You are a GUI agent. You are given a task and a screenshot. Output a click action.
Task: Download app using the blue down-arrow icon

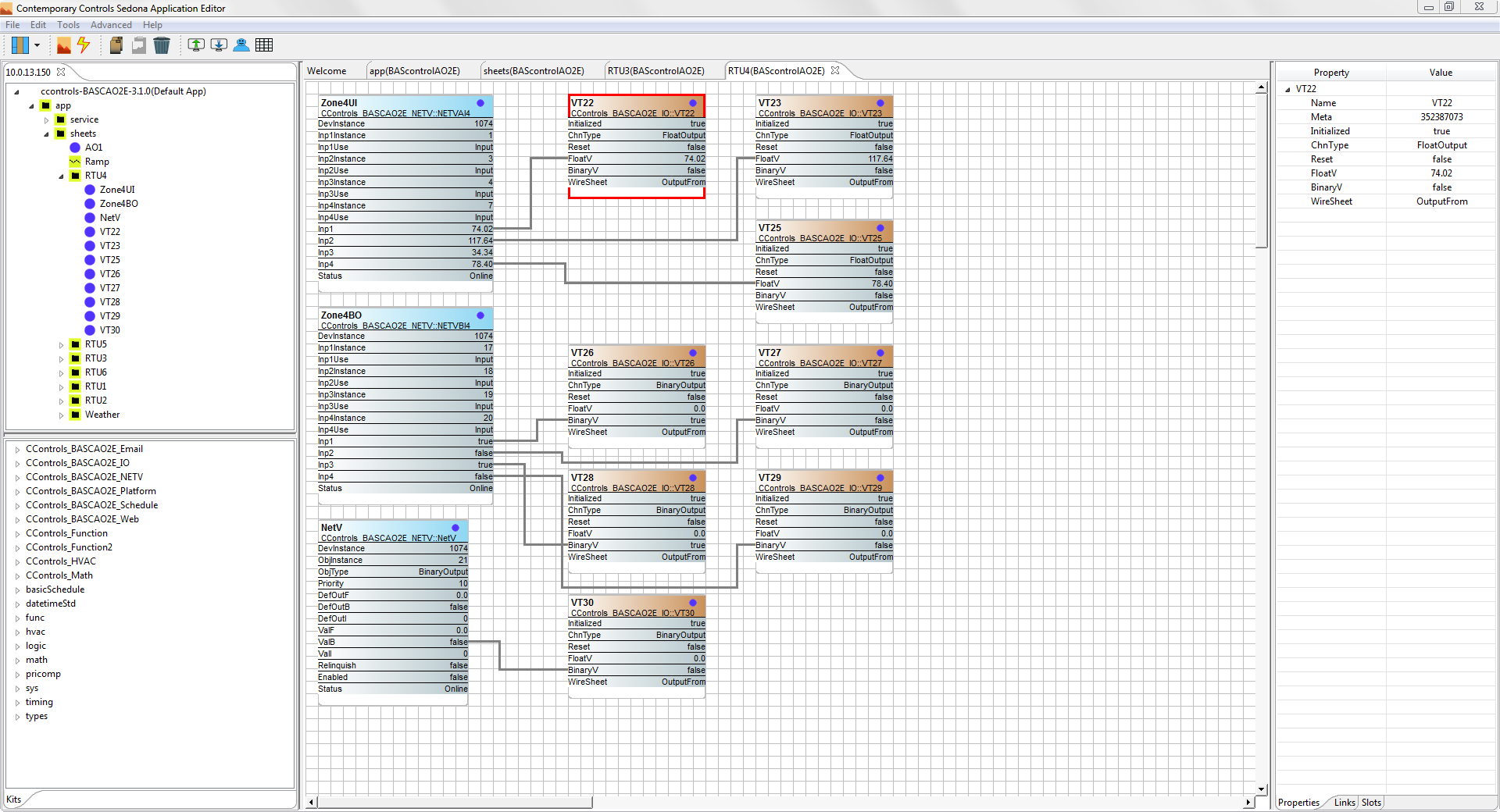(219, 45)
